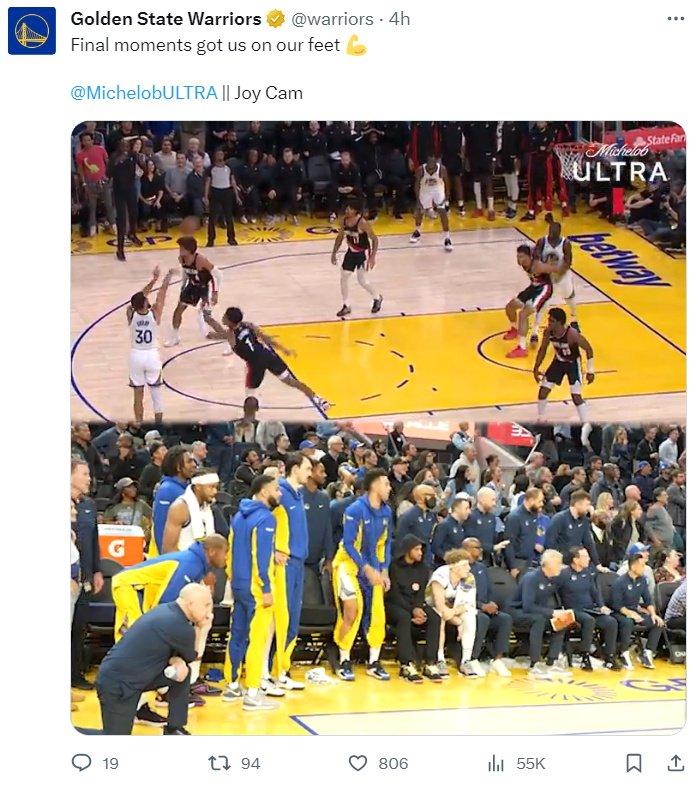Click the gold verified badge
The width and height of the screenshot is (699, 789).
275,19
